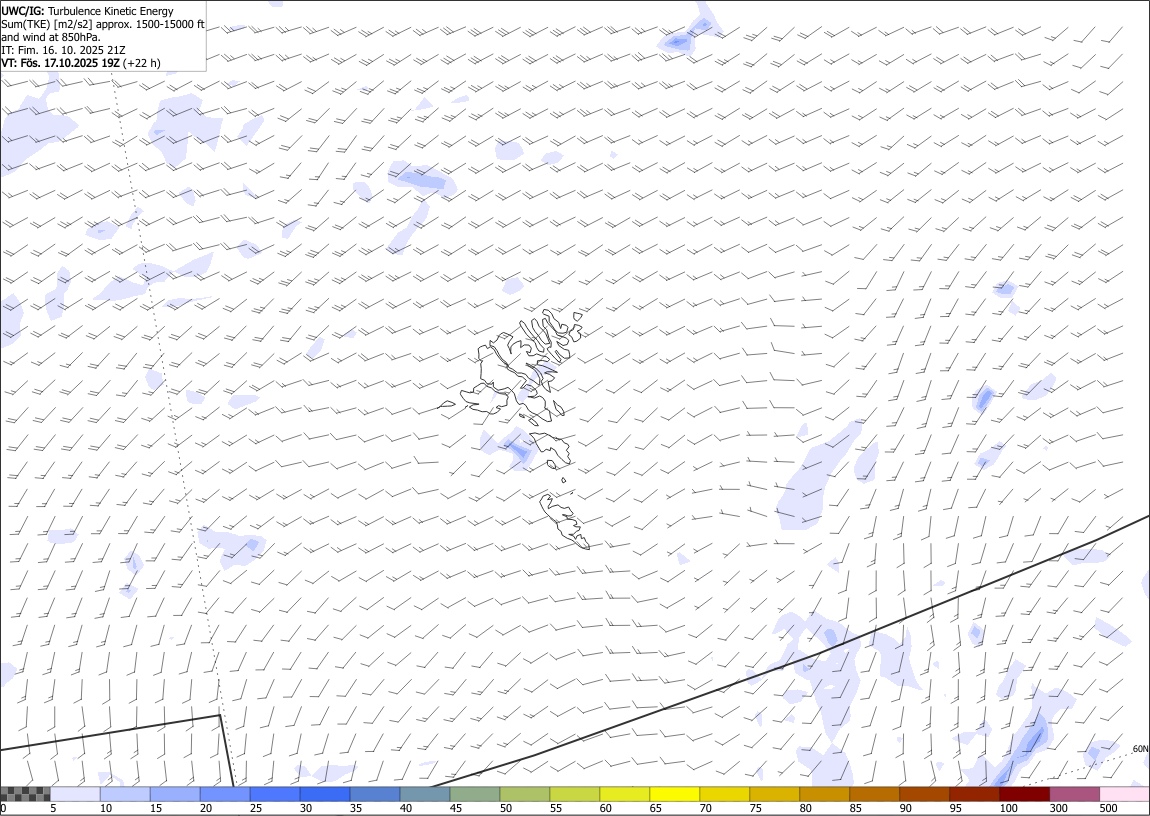Select the '500' legend scale value
This screenshot has width=1150, height=816.
pyautogui.click(x=1108, y=808)
